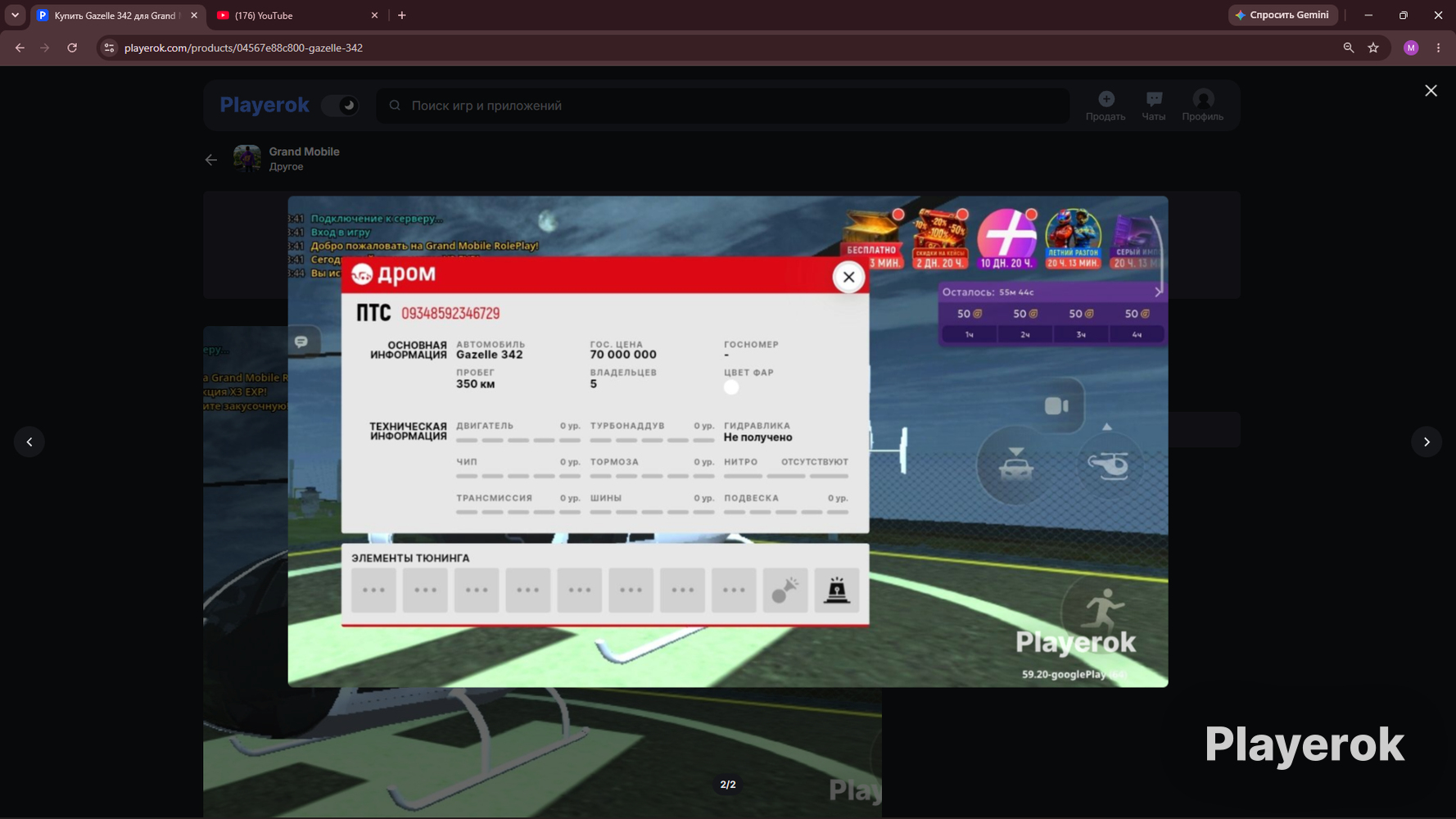Viewport: 1456px width, 819px height.
Task: Open the Chrome profile avatar M
Action: point(1411,48)
